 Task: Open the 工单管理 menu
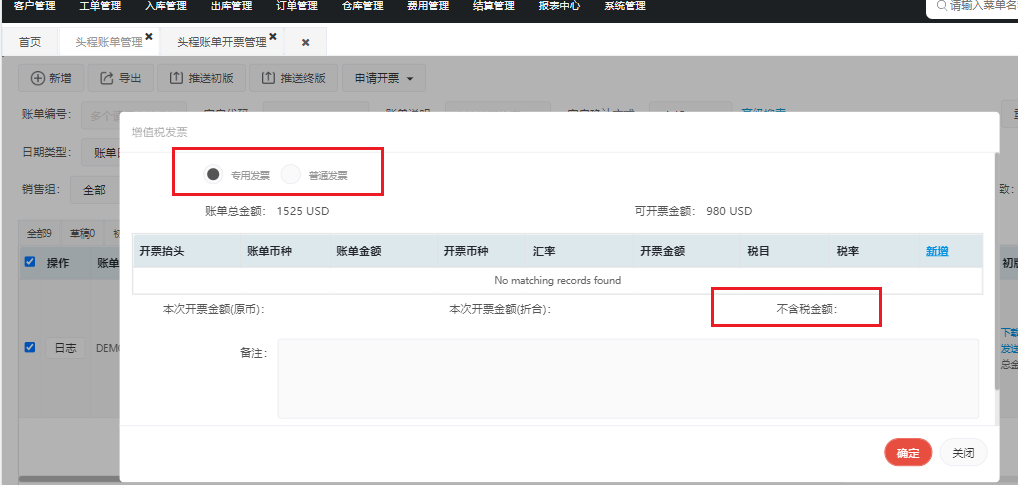point(101,6)
